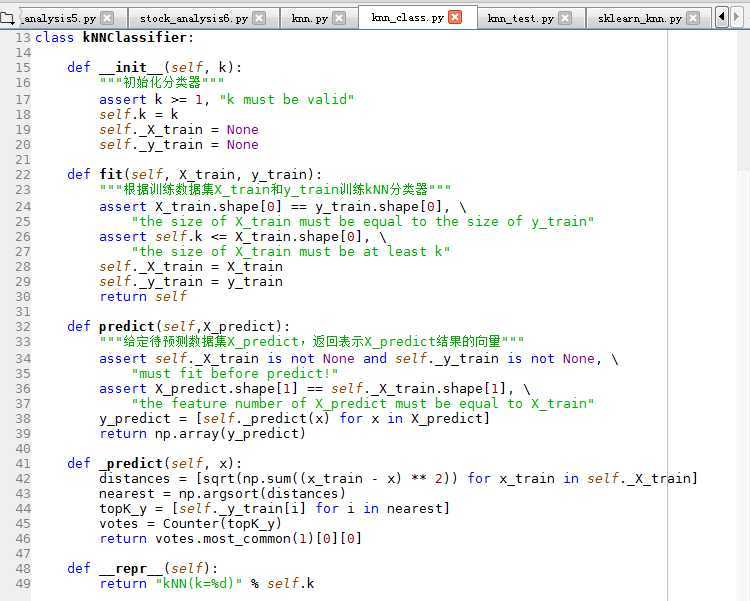Close the knn.py tab
Screen dimensions: 750x601
coord(339,18)
